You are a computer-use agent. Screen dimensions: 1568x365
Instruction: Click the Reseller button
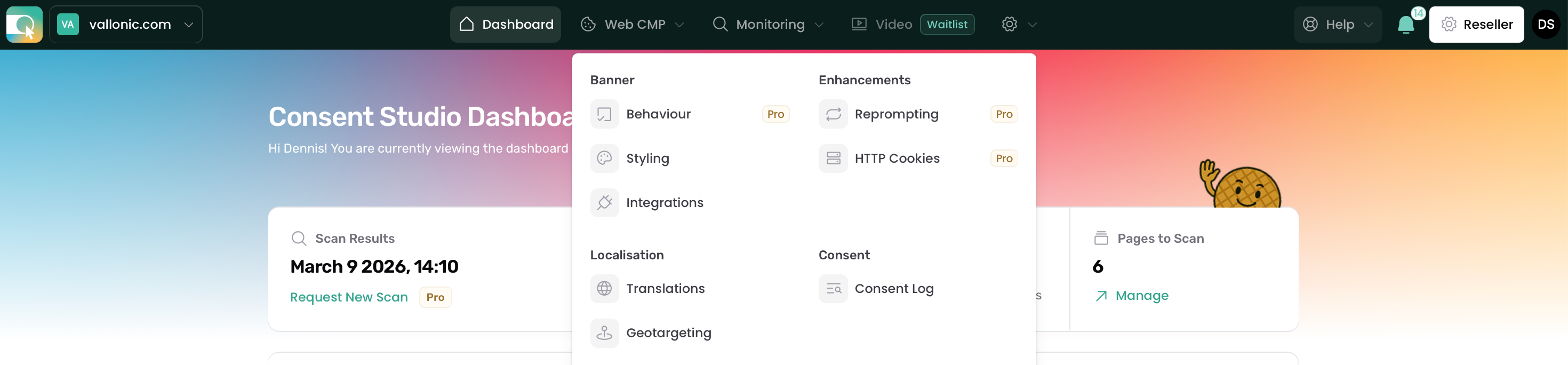pos(1476,25)
